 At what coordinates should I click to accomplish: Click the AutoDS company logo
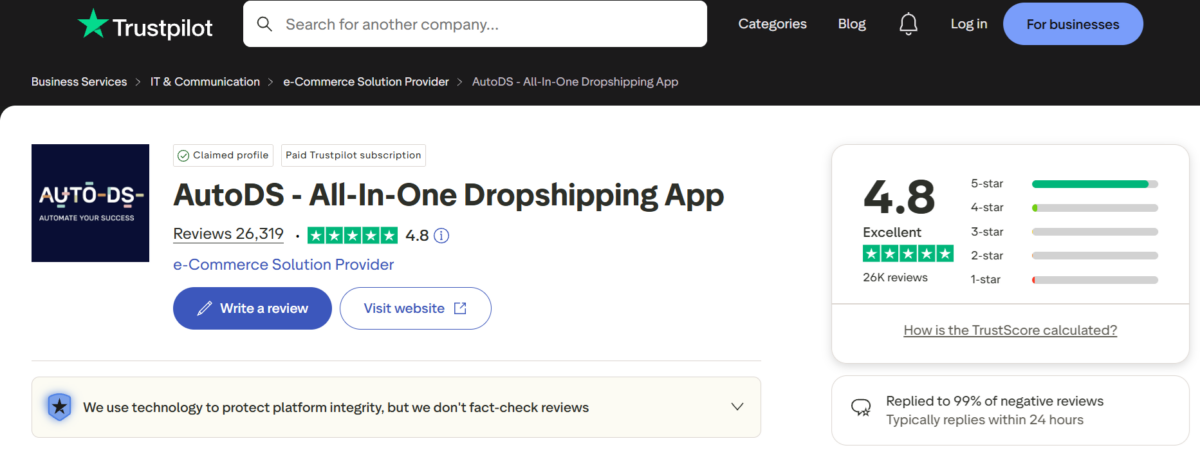tap(90, 203)
